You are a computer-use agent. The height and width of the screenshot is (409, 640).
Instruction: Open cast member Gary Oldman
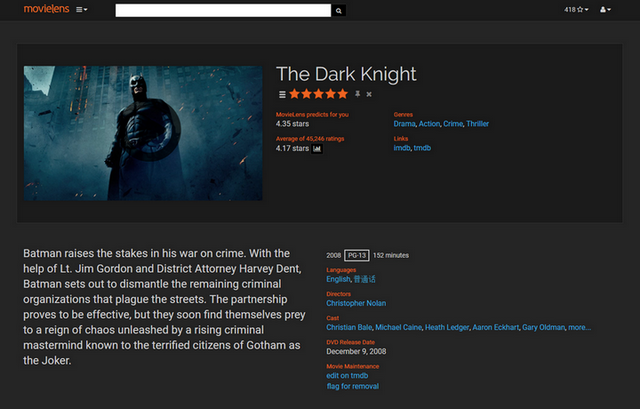(543, 327)
